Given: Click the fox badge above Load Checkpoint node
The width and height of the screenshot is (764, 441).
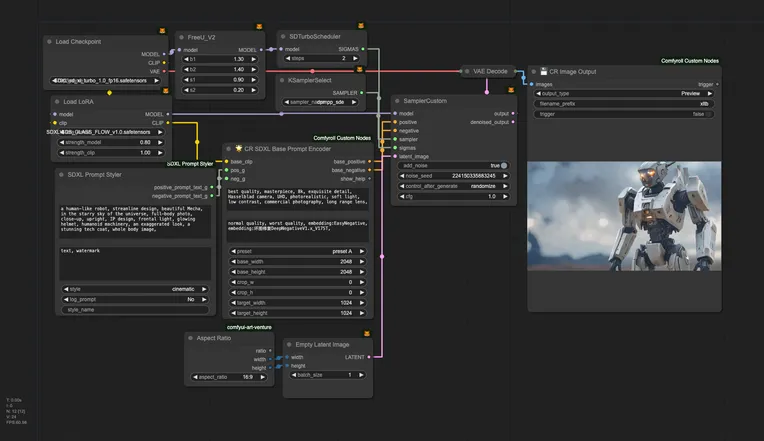Looking at the screenshot, I should (x=163, y=31).
